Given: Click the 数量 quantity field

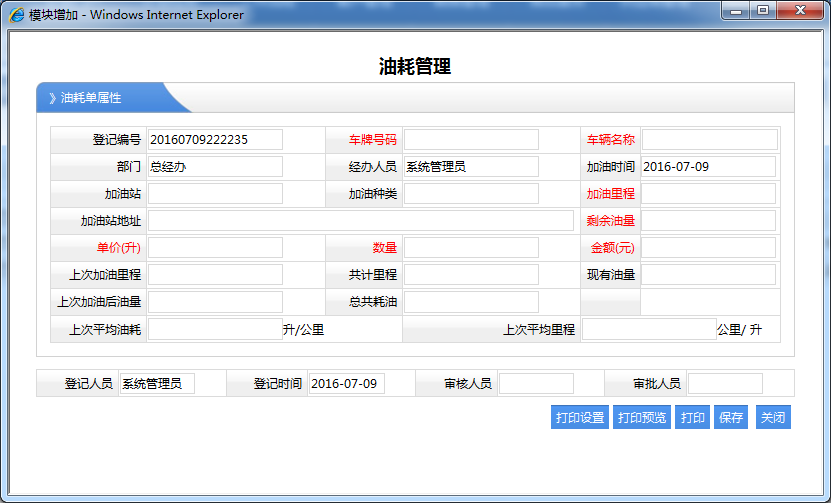Looking at the screenshot, I should [x=471, y=247].
